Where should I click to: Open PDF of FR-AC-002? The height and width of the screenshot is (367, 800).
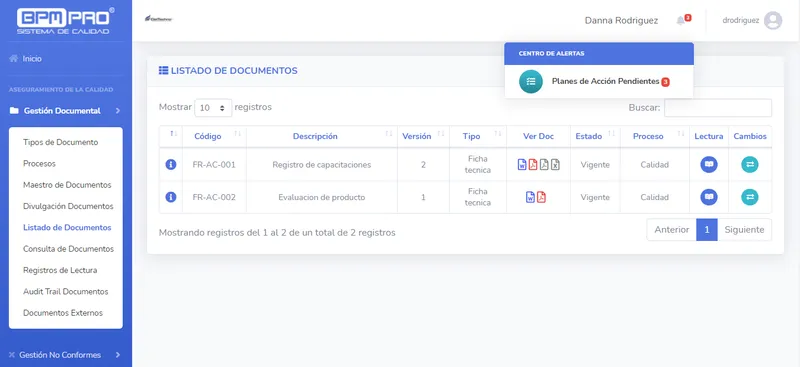(541, 197)
